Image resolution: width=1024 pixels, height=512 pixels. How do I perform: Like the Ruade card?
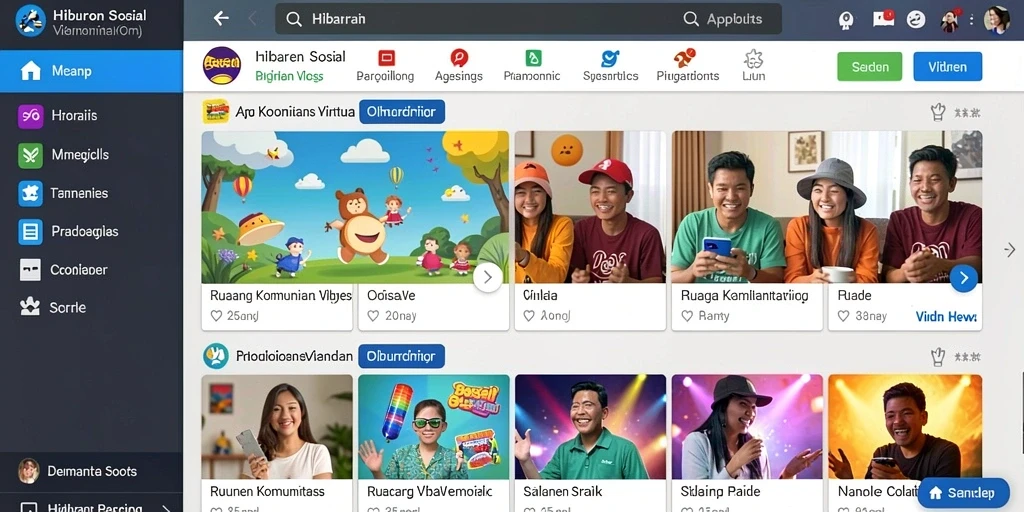tap(843, 316)
